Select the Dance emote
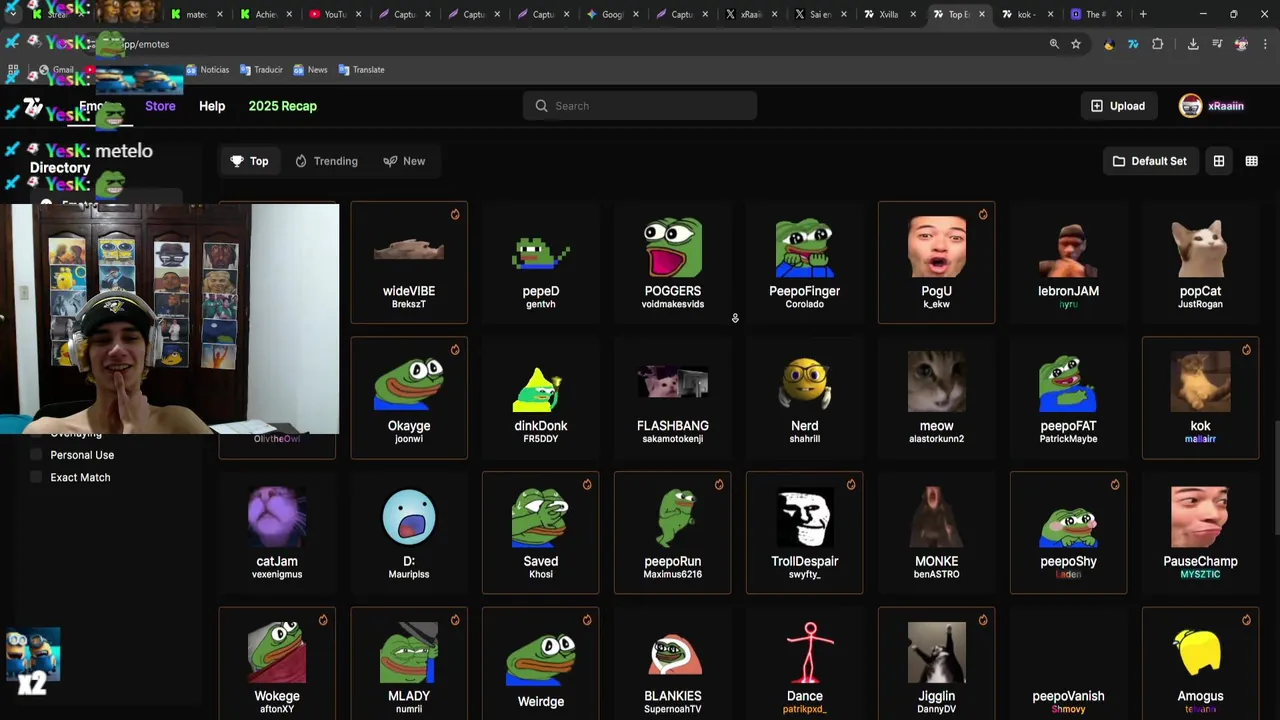The height and width of the screenshot is (720, 1280). point(805,664)
